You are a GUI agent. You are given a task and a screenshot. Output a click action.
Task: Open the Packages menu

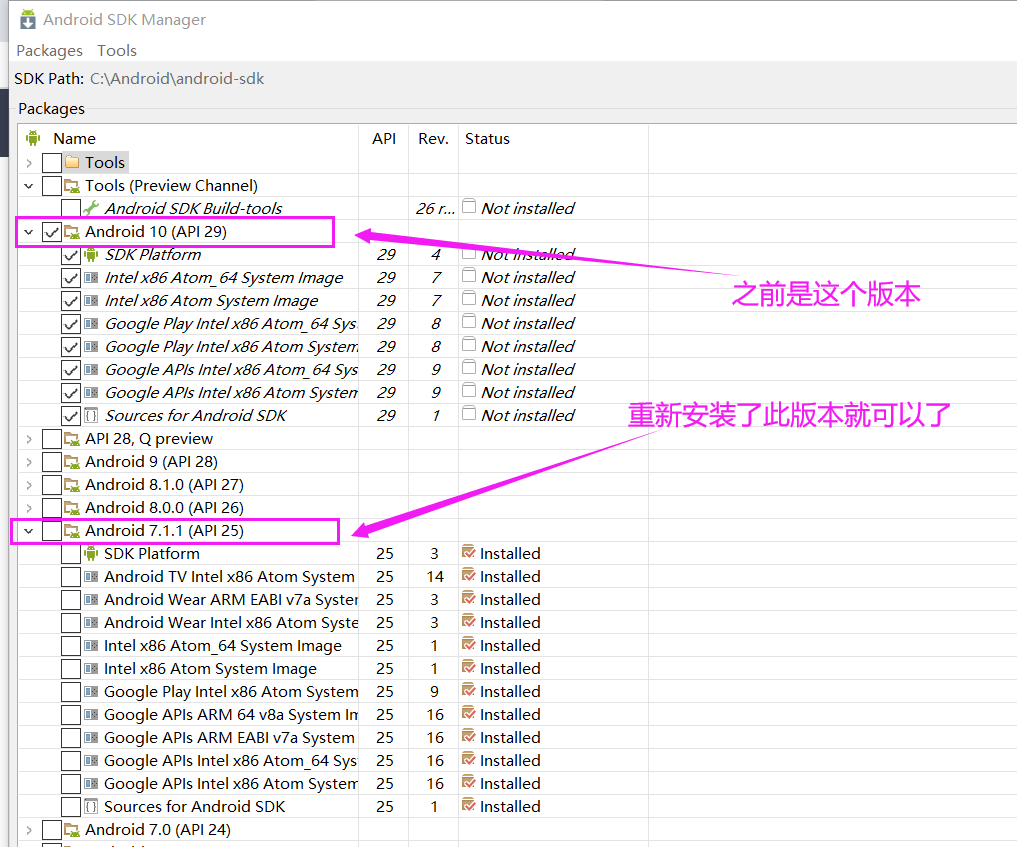click(49, 51)
